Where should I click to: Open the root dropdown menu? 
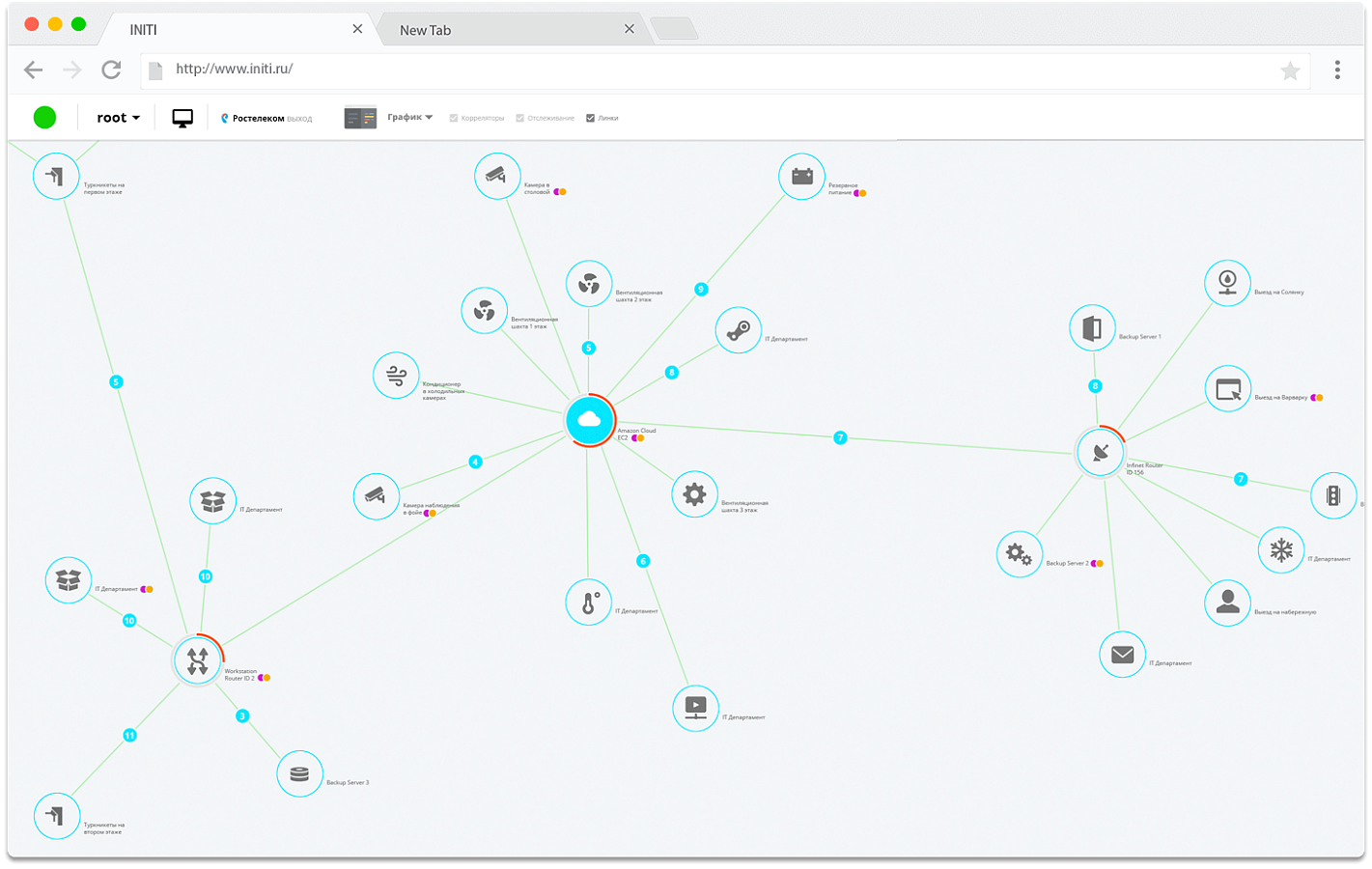click(x=118, y=118)
